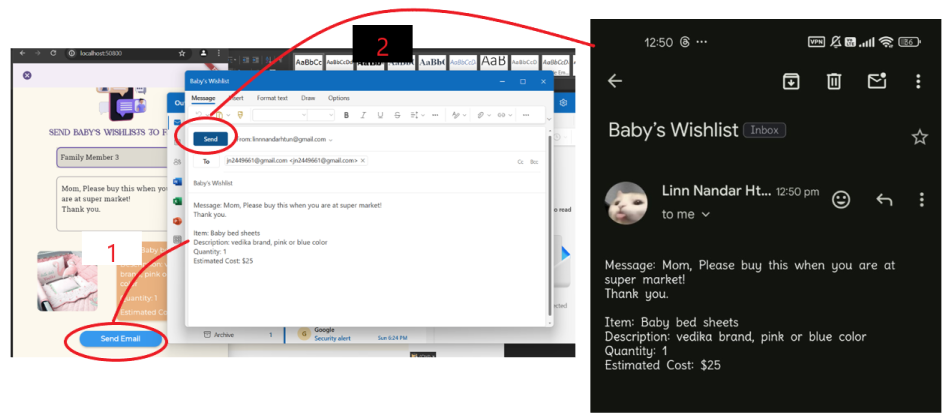Add an emoji reaction to the message
Screen dimensions: 945x420
(841, 200)
